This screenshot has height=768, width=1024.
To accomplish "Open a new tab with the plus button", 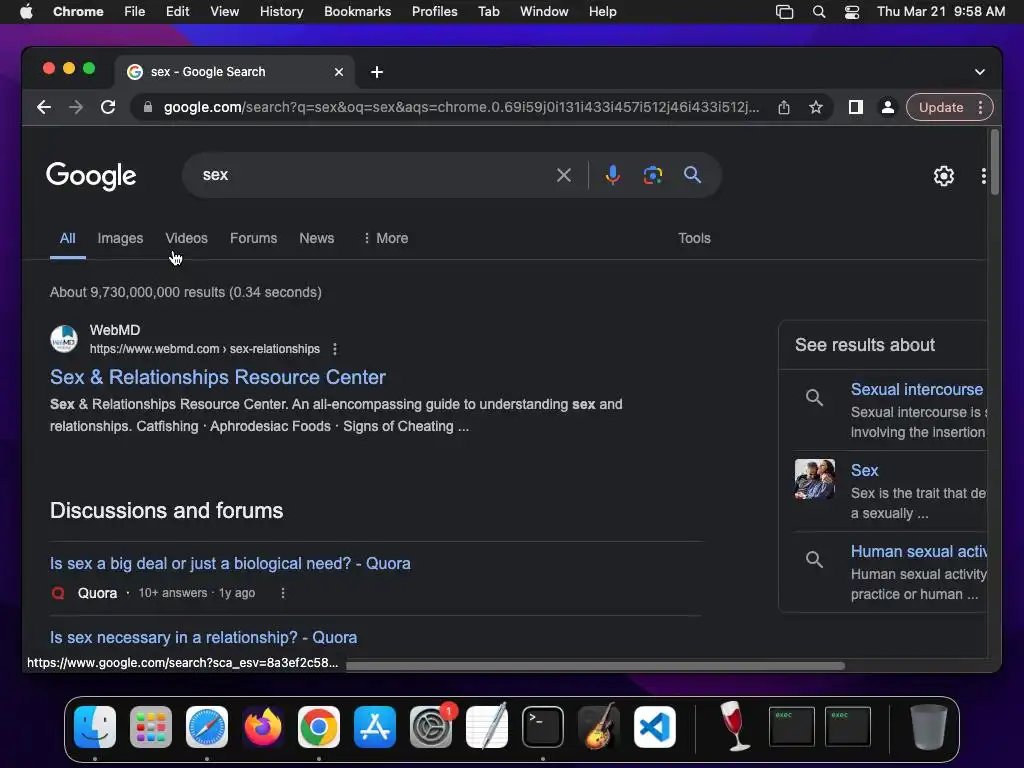I will [x=377, y=72].
